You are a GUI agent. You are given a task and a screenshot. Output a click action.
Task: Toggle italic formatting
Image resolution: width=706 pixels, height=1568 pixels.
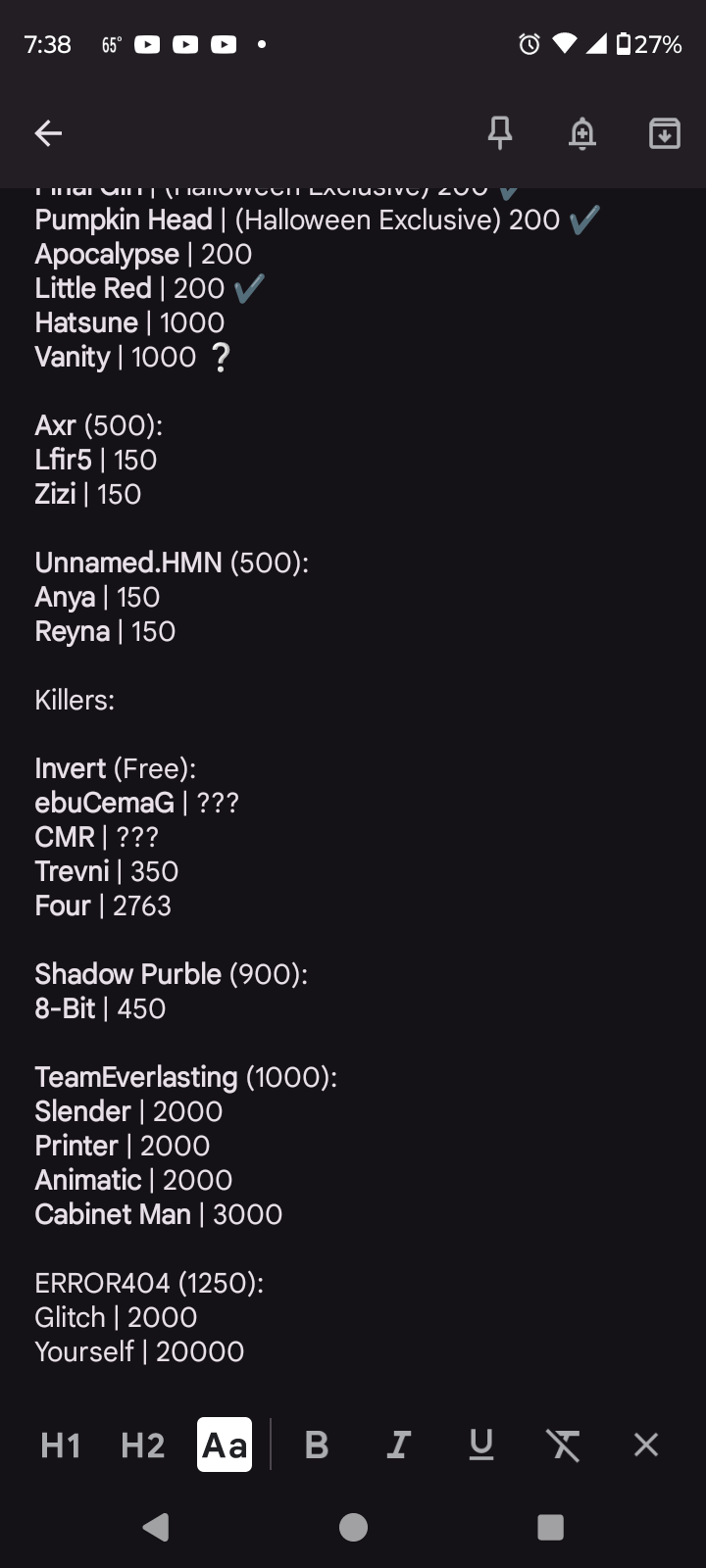tap(398, 1445)
